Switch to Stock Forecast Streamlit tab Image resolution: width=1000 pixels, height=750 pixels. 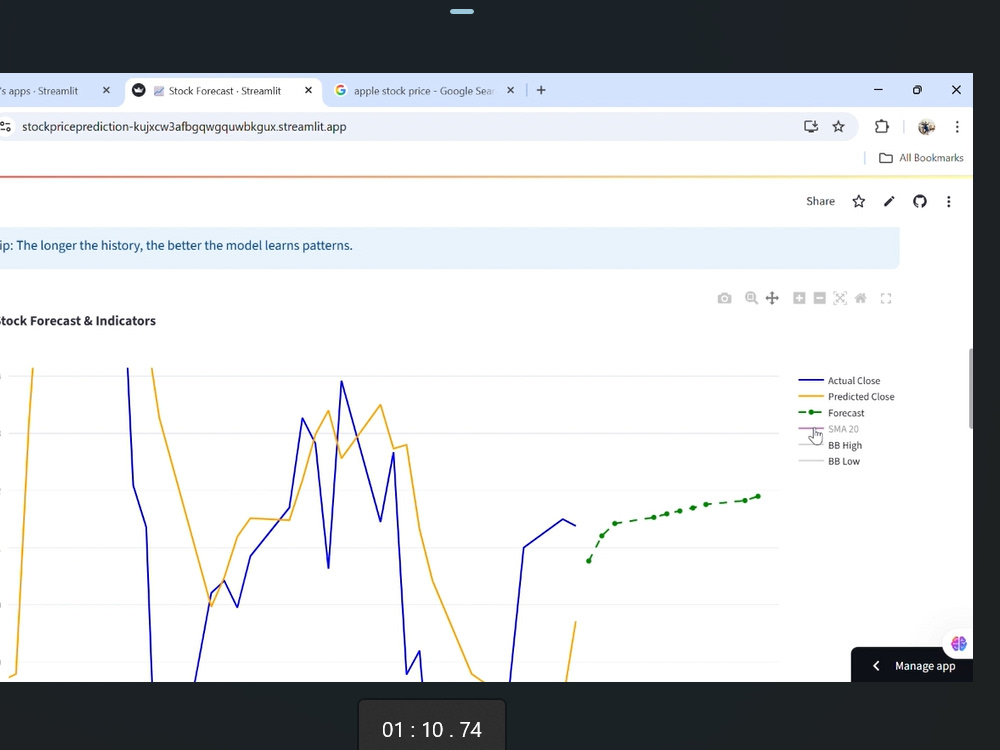(x=224, y=91)
